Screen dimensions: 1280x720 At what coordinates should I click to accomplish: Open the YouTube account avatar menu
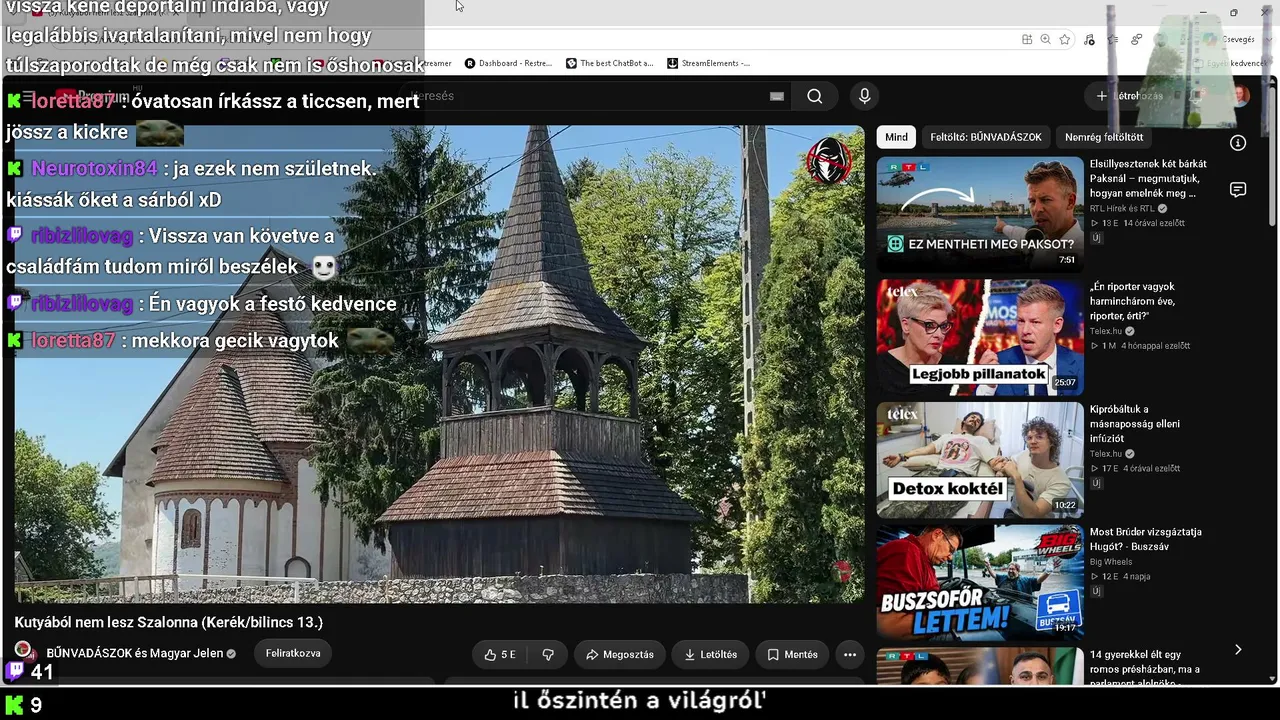1241,96
